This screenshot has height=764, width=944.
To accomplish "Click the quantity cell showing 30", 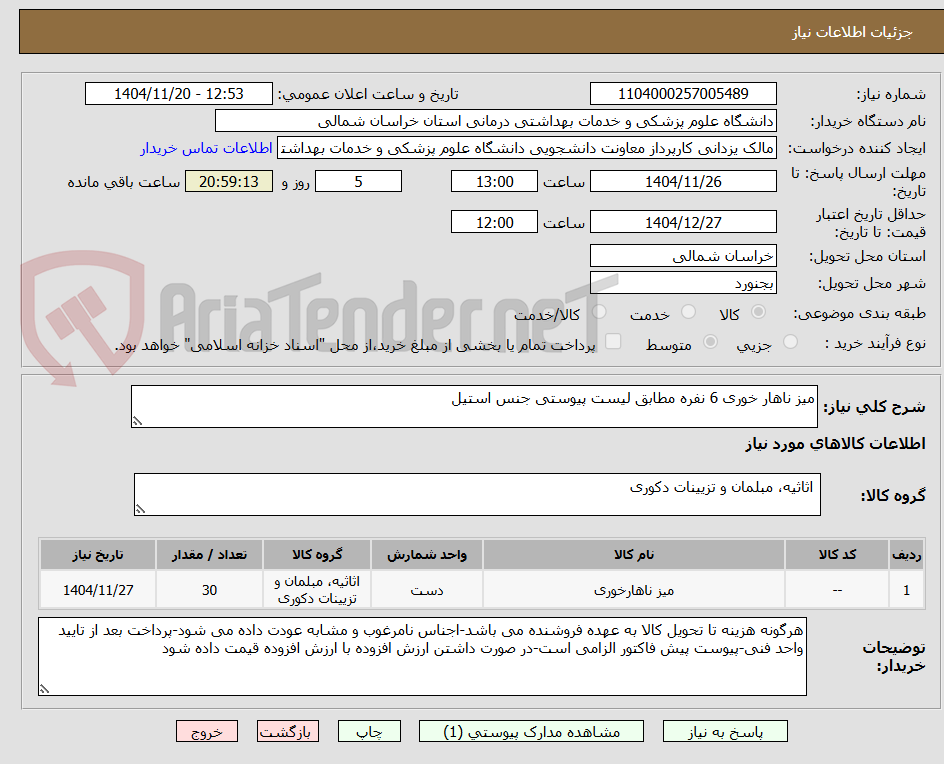I will click(210, 590).
